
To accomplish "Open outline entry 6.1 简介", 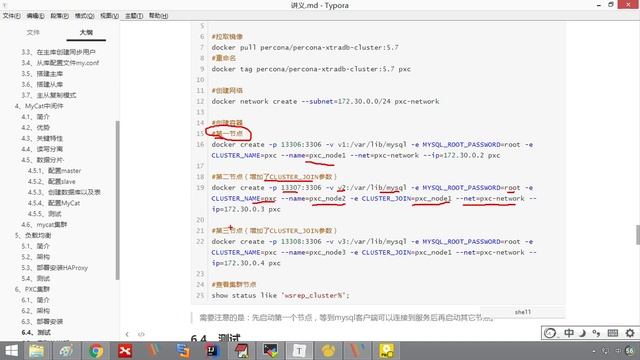I will (35, 300).
